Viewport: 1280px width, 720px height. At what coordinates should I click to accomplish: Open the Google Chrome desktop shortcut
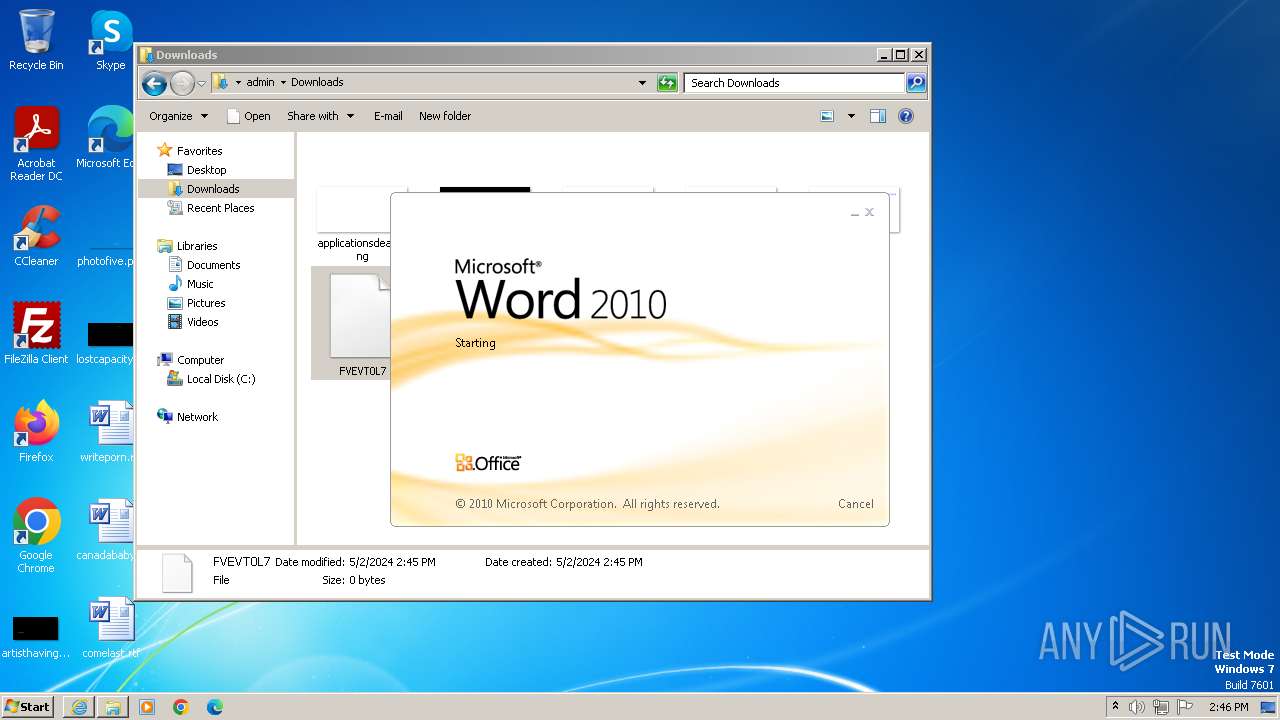(x=36, y=536)
